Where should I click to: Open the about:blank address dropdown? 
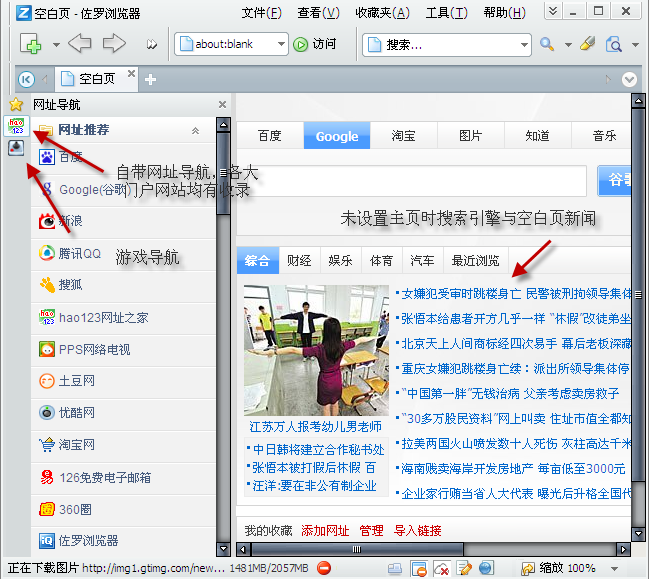click(281, 44)
